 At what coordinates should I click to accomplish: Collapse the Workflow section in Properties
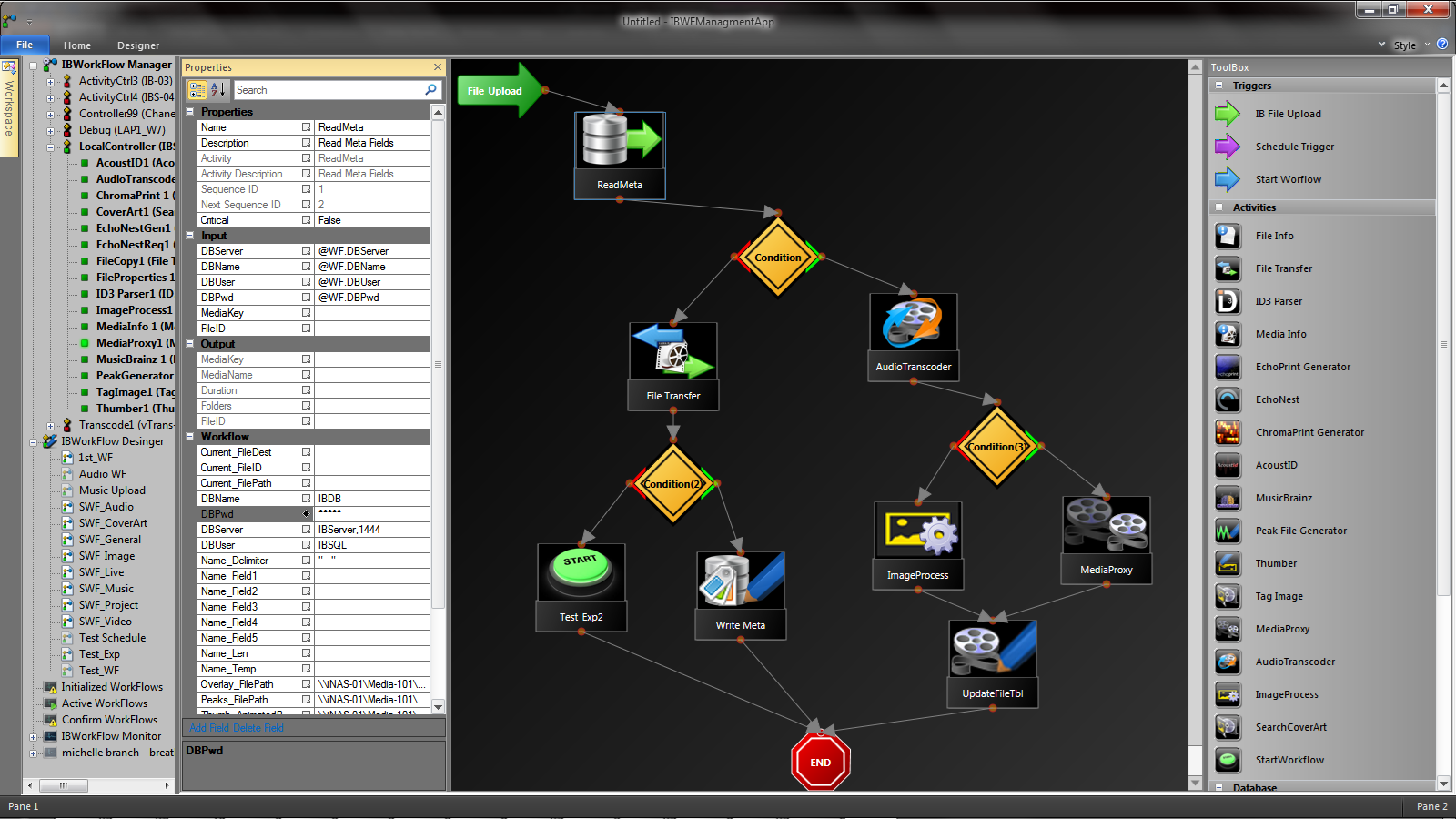click(x=190, y=437)
